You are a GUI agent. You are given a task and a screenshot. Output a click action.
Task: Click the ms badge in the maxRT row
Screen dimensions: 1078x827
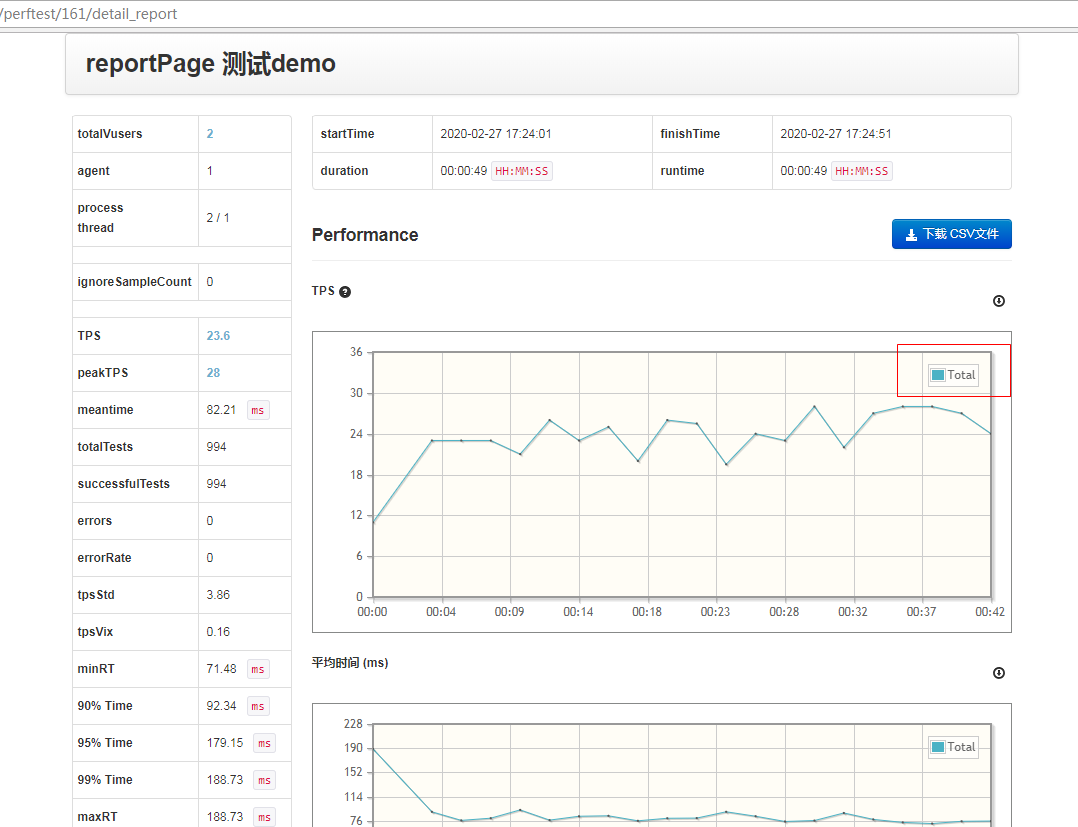click(x=264, y=817)
